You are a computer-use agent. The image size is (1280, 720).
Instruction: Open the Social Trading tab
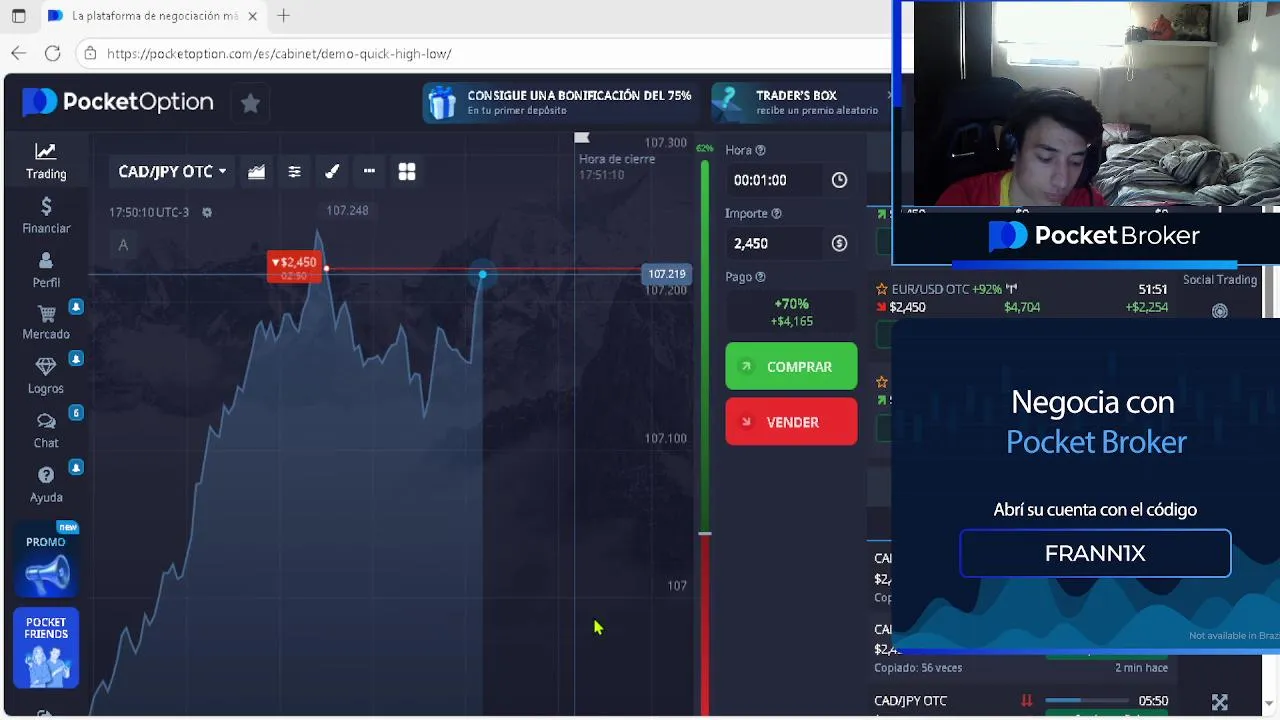pos(1219,280)
